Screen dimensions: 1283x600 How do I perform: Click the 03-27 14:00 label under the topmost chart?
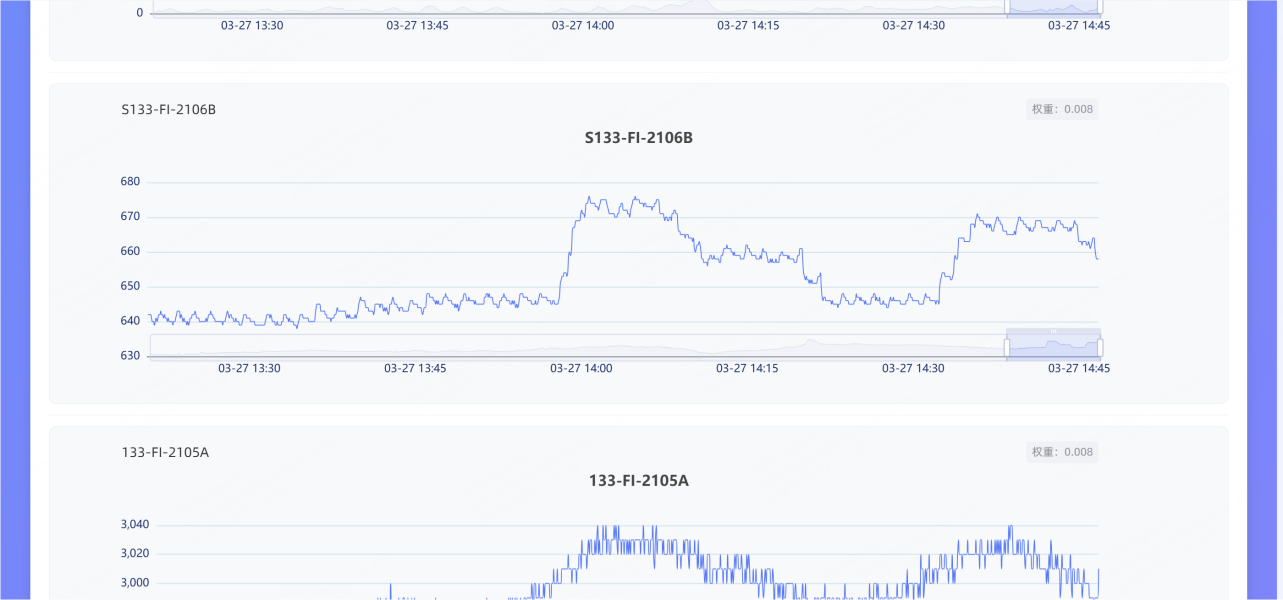coord(583,26)
